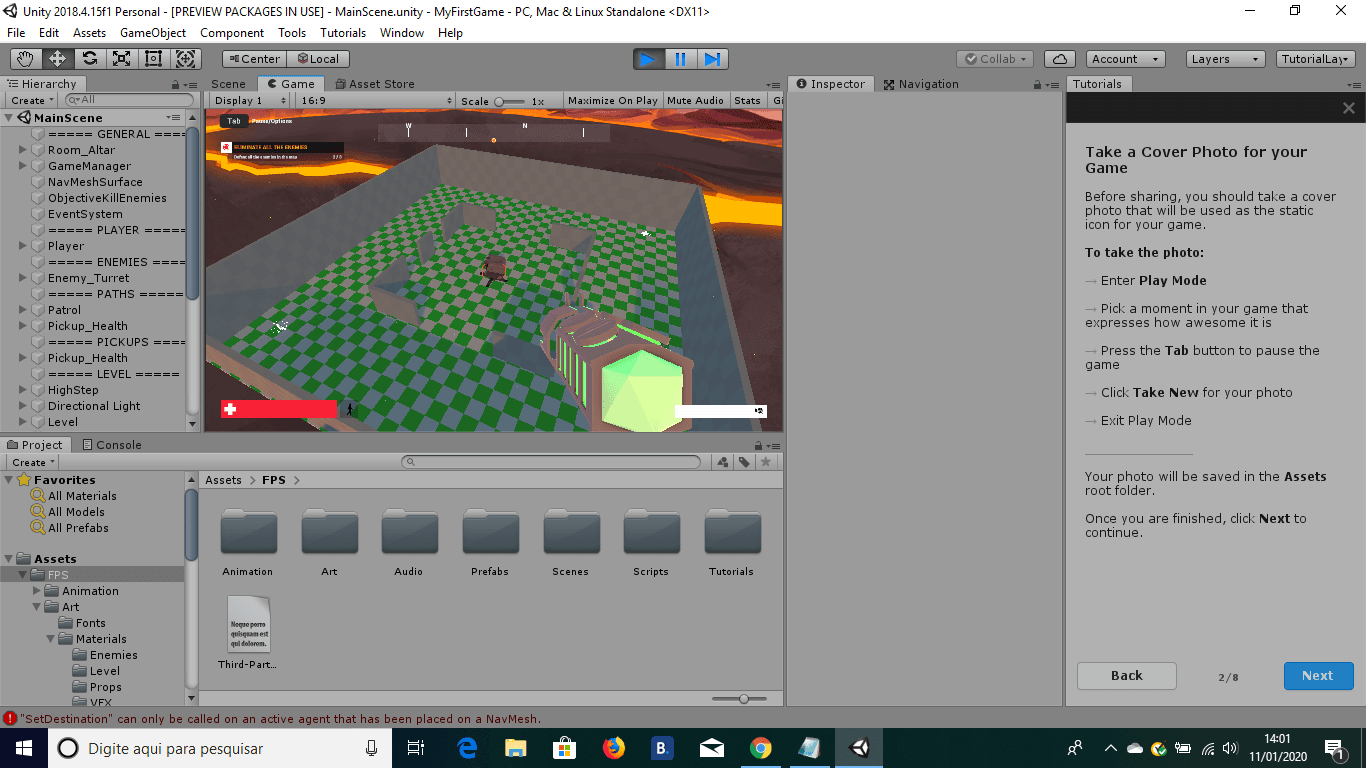Select the Rect Transform tool
The height and width of the screenshot is (768, 1366).
pyautogui.click(x=154, y=59)
